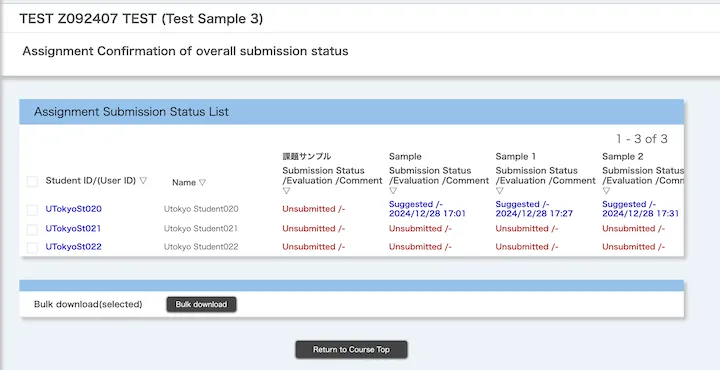Sort Sample 1 column using triangle icon
Screen dimensions: 720x370
click(500, 191)
